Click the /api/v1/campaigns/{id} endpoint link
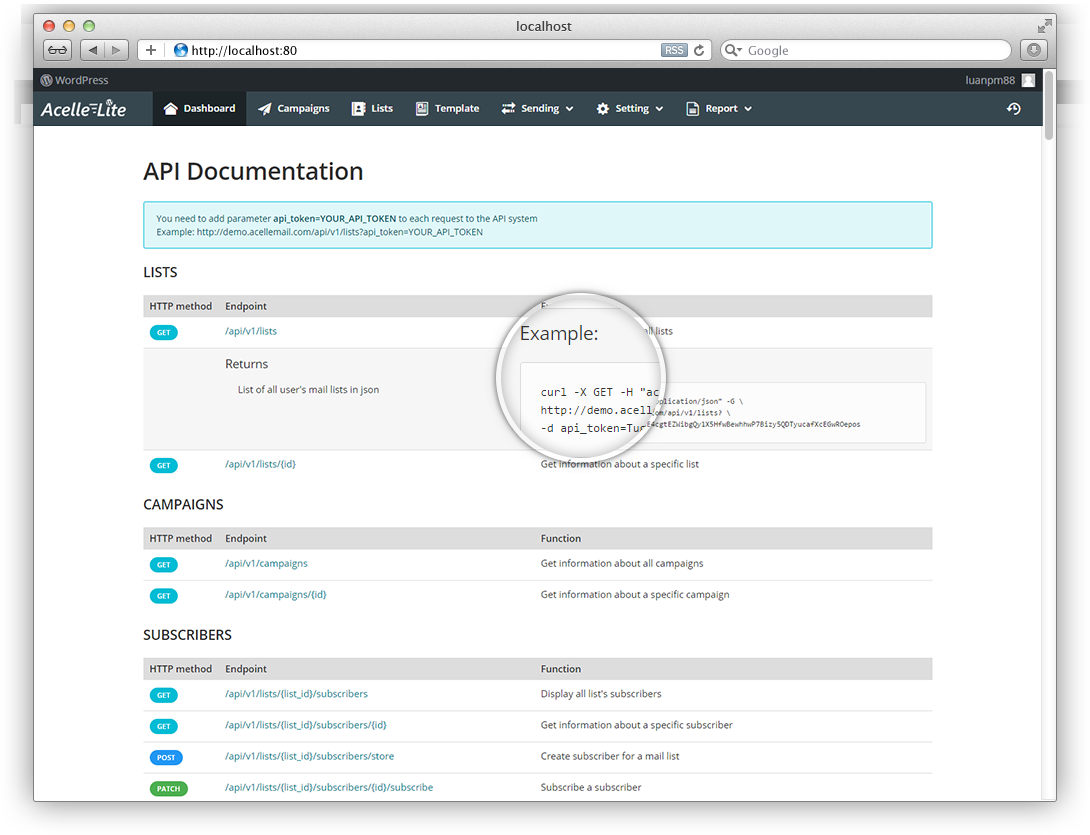This screenshot has width=1090, height=835. click(275, 594)
